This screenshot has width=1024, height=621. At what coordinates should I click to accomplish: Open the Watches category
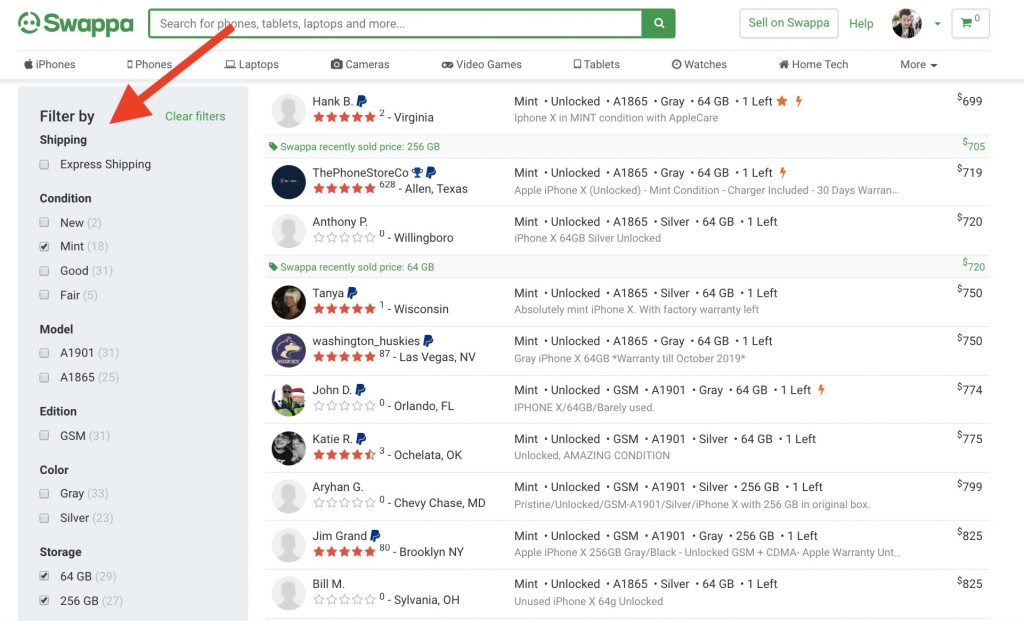click(699, 65)
